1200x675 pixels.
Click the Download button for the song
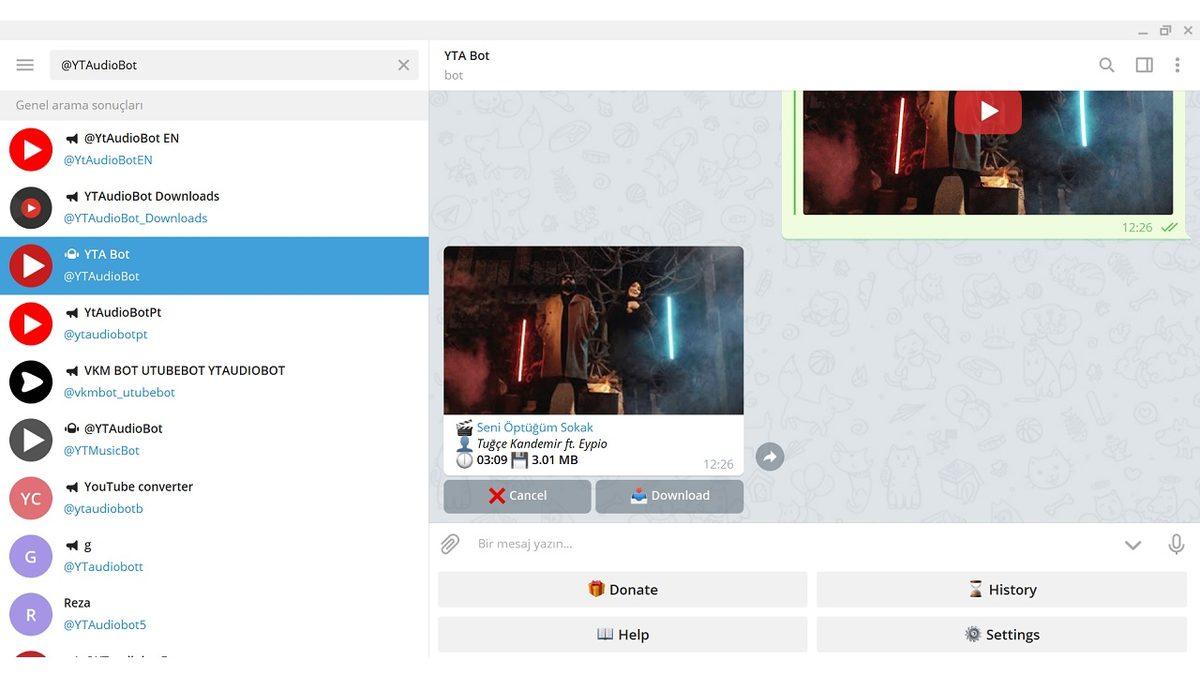[669, 495]
